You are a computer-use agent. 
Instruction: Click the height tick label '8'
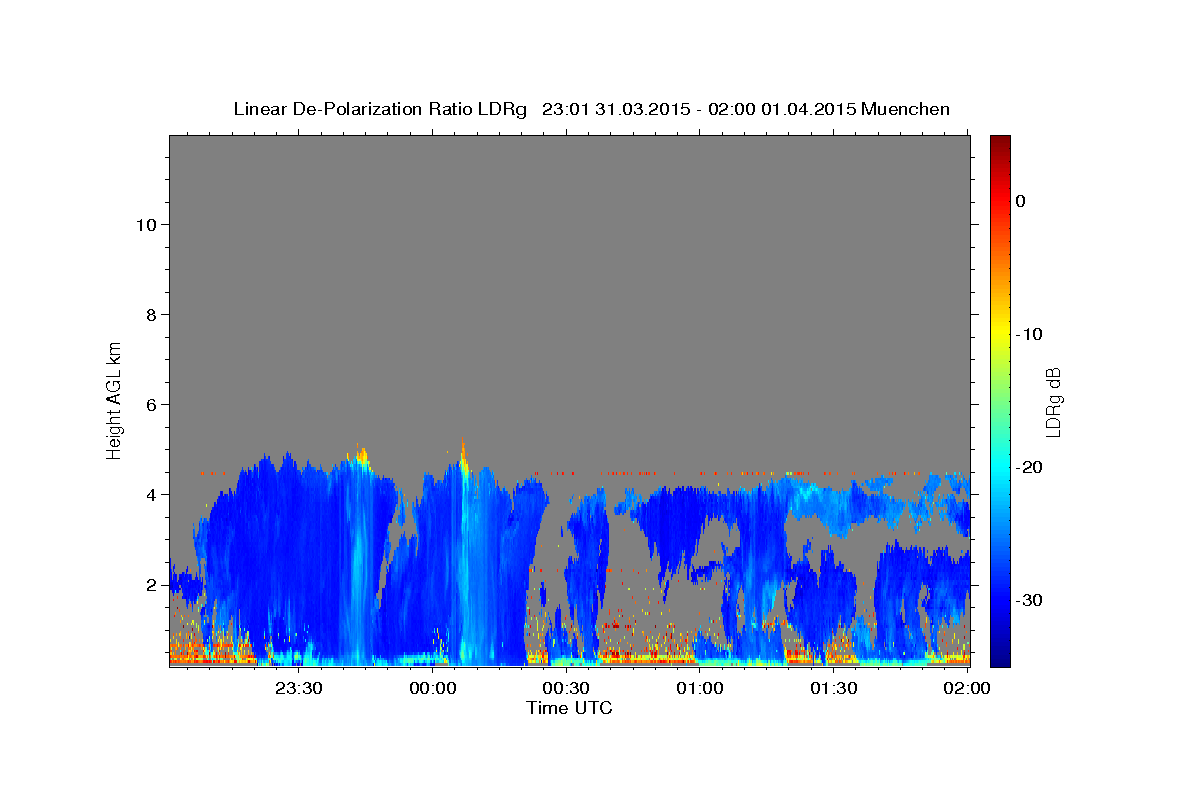pos(151,314)
